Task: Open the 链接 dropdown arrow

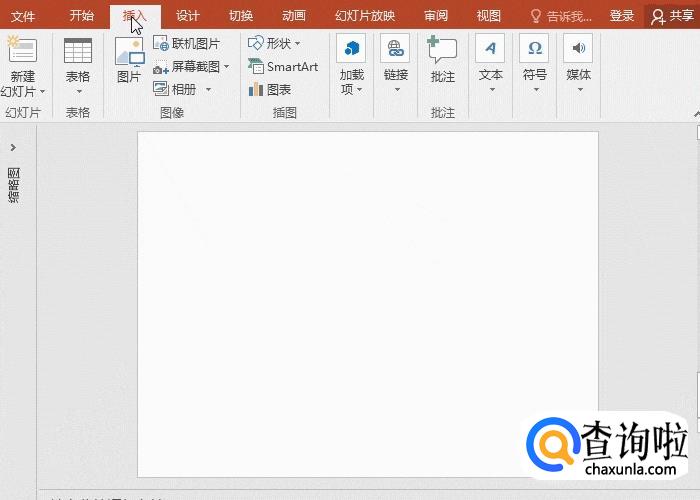Action: pyautogui.click(x=397, y=90)
